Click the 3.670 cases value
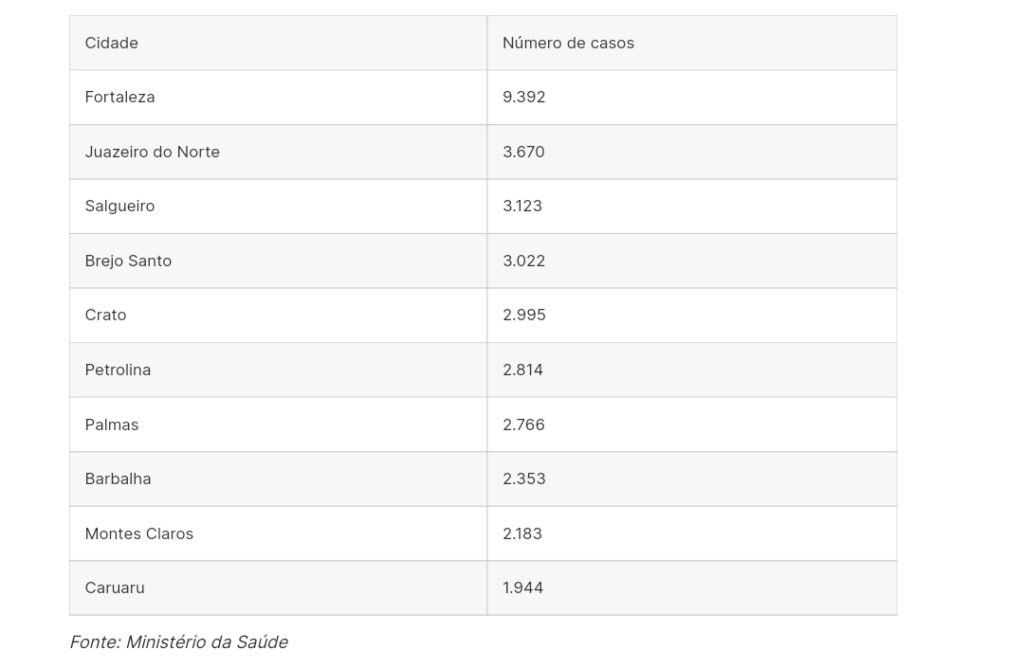 [524, 152]
